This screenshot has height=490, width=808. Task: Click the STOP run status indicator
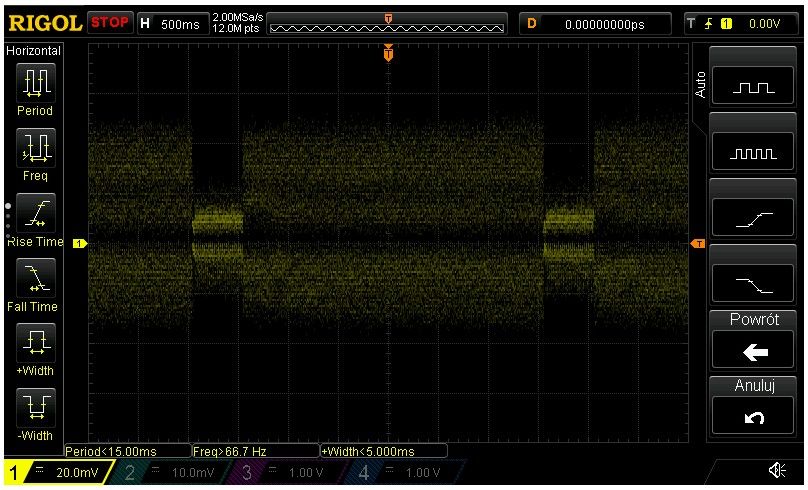pyautogui.click(x=110, y=23)
